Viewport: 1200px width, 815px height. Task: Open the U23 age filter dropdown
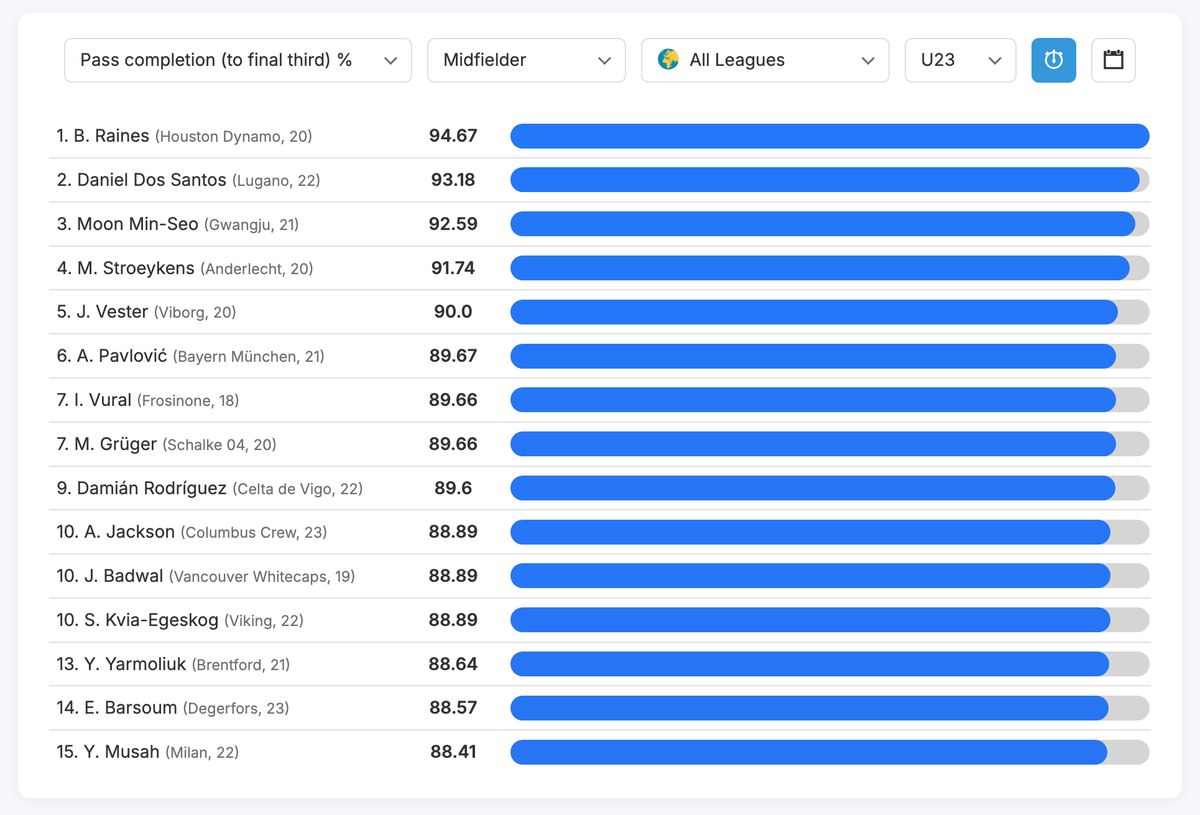(x=960, y=60)
